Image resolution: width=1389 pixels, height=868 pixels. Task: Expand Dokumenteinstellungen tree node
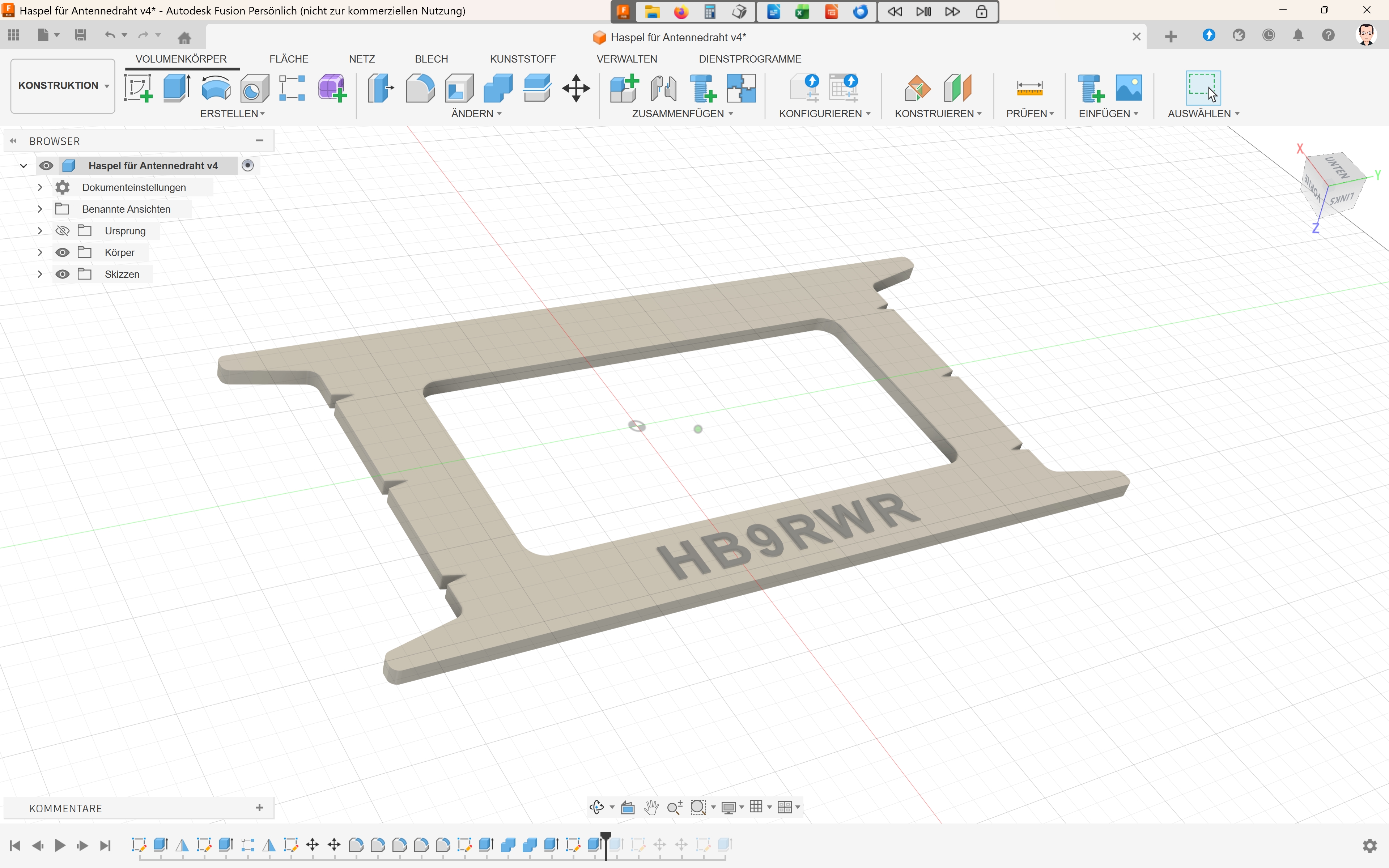pos(39,187)
